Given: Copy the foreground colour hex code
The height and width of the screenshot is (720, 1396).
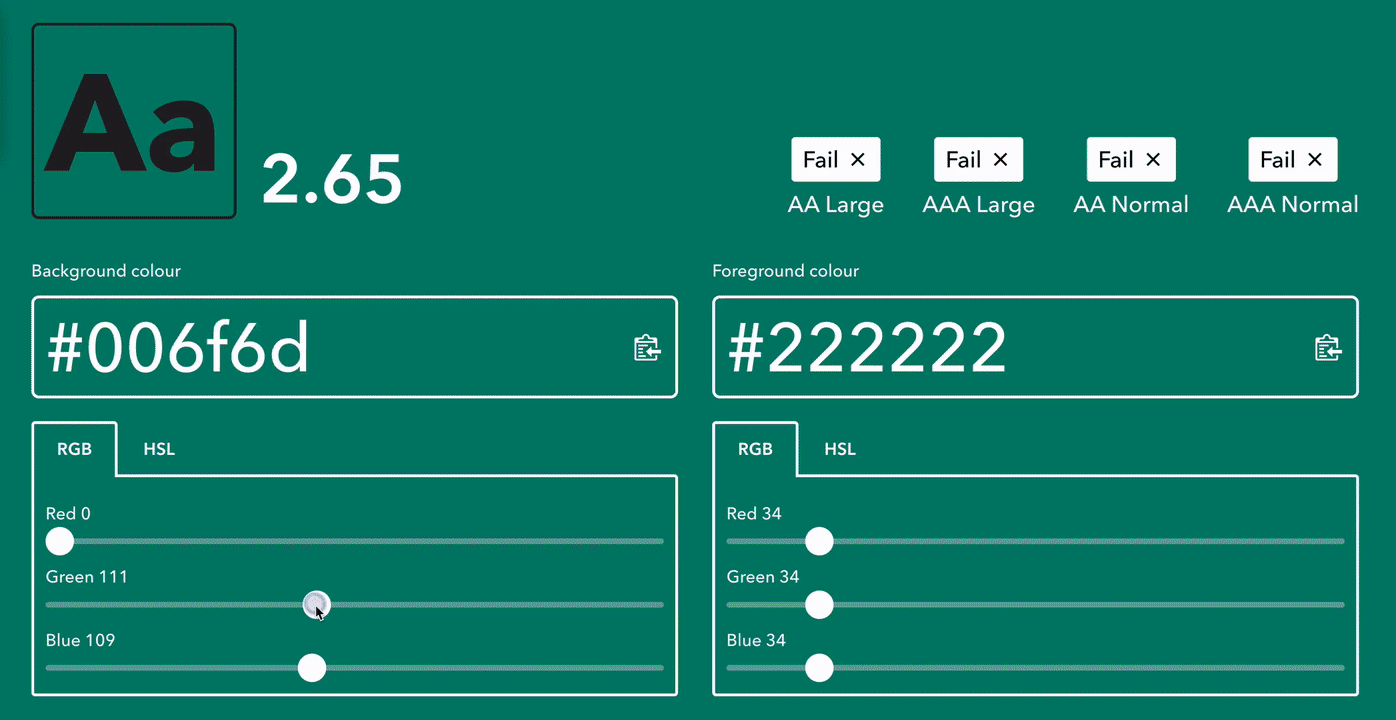Looking at the screenshot, I should (x=1327, y=347).
